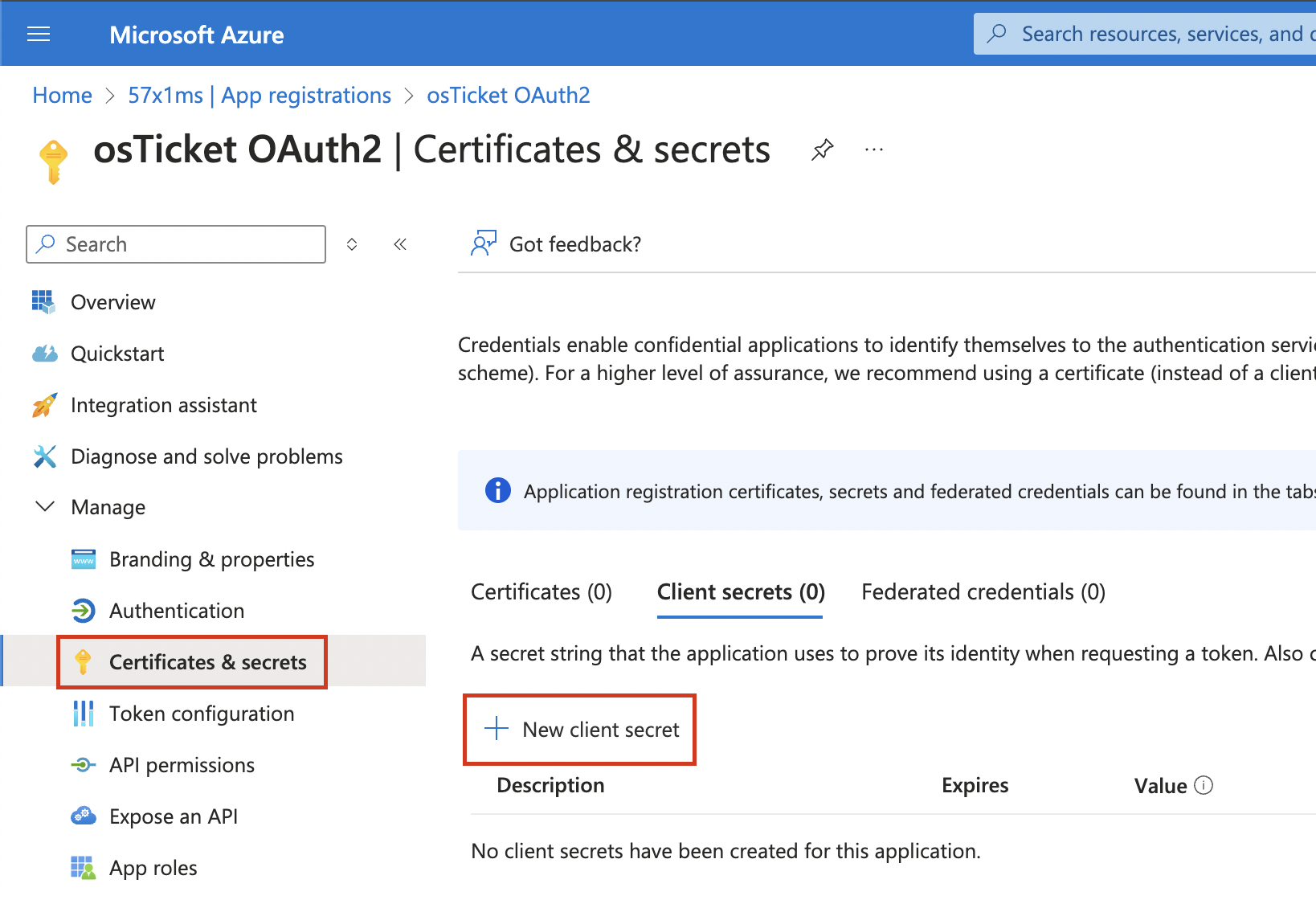
Task: Navigate to App registrations breadcrumb link
Action: (260, 95)
